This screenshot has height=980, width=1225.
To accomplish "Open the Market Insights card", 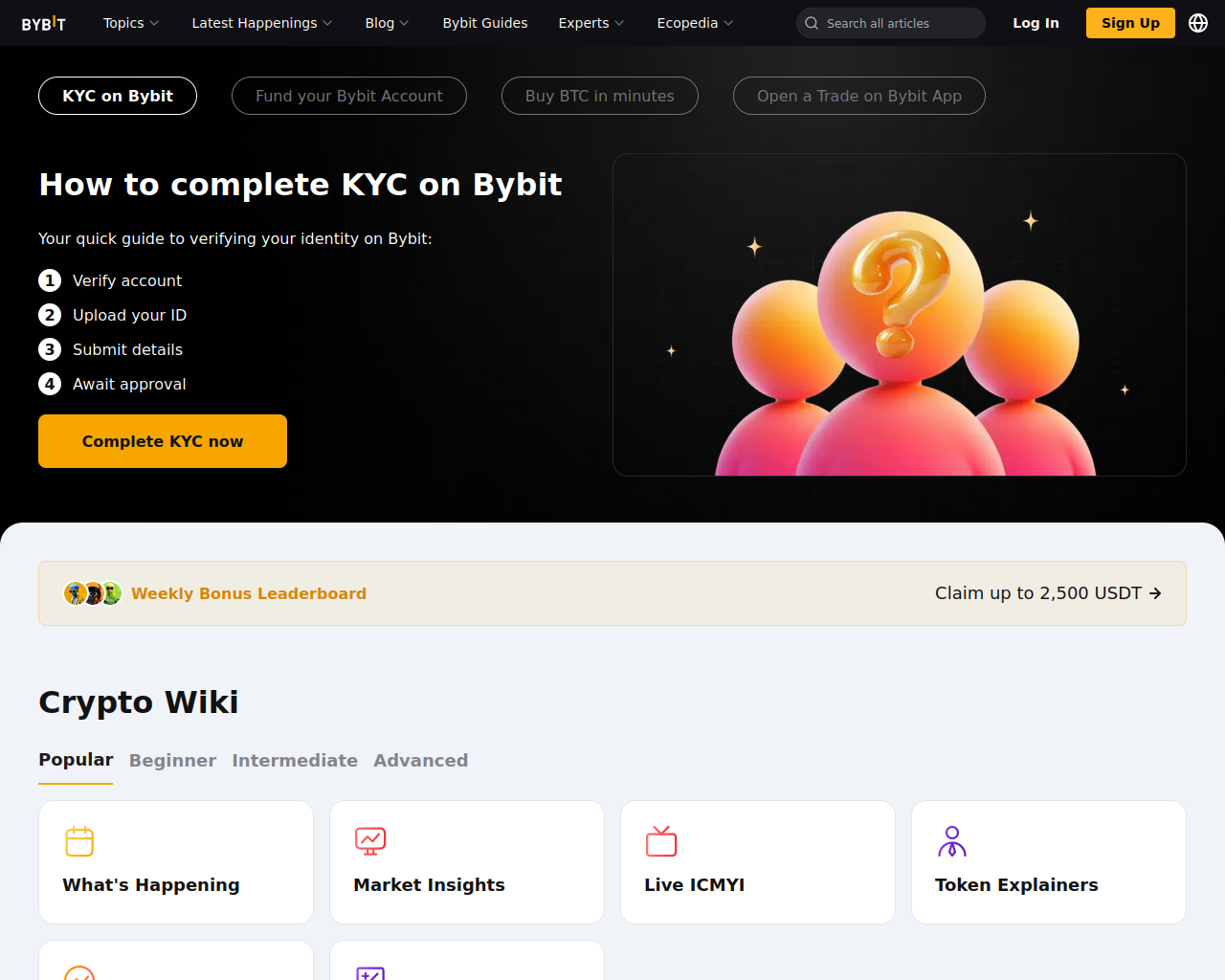I will tap(467, 862).
